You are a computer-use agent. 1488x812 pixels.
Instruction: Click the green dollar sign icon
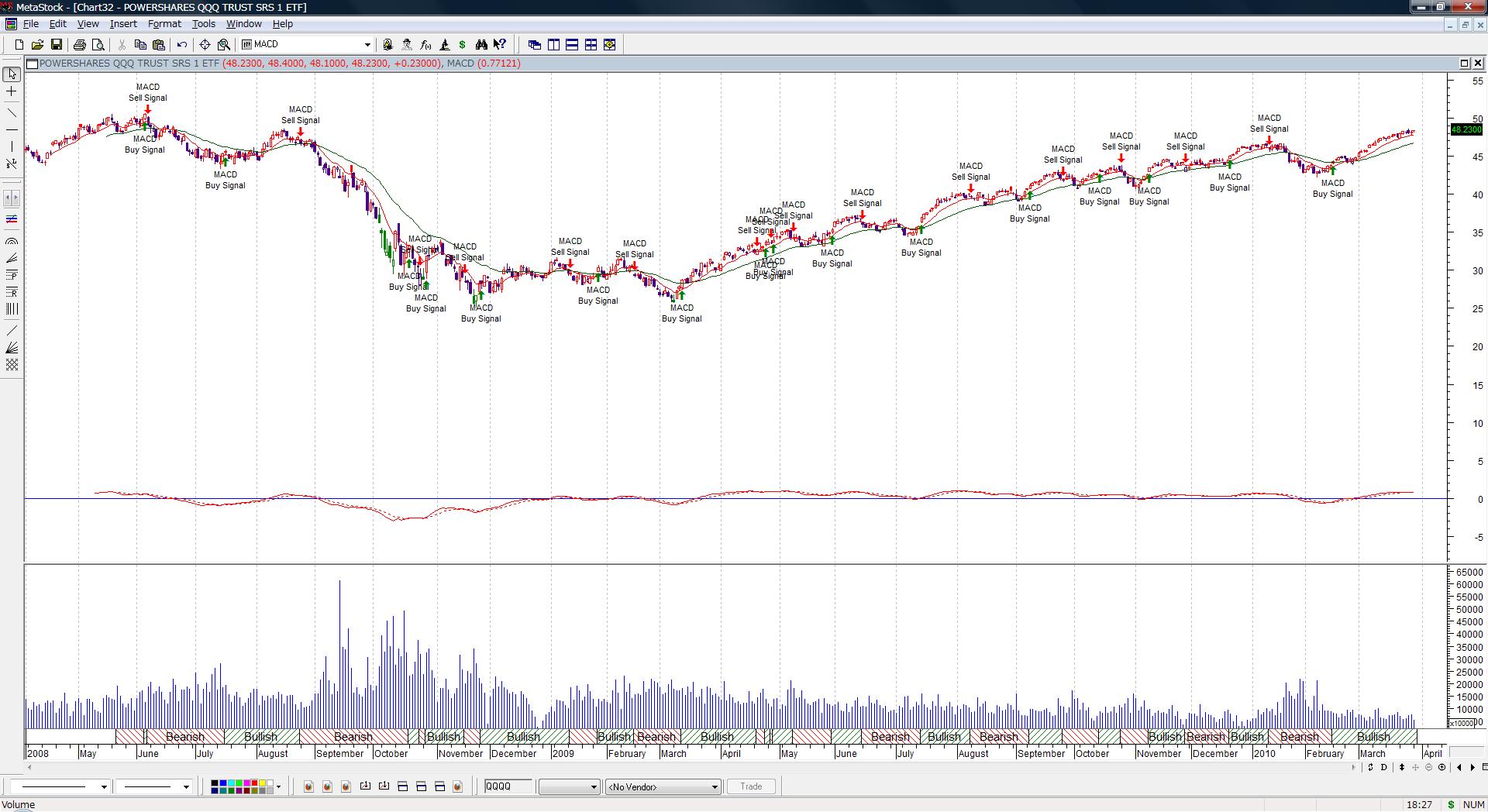[463, 45]
